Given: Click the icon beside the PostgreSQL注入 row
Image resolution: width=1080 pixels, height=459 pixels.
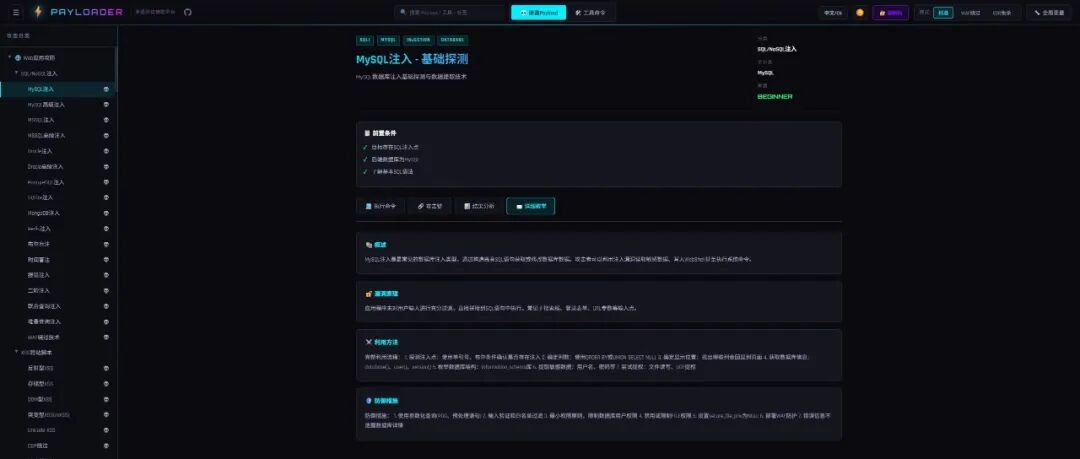Looking at the screenshot, I should pyautogui.click(x=106, y=183).
